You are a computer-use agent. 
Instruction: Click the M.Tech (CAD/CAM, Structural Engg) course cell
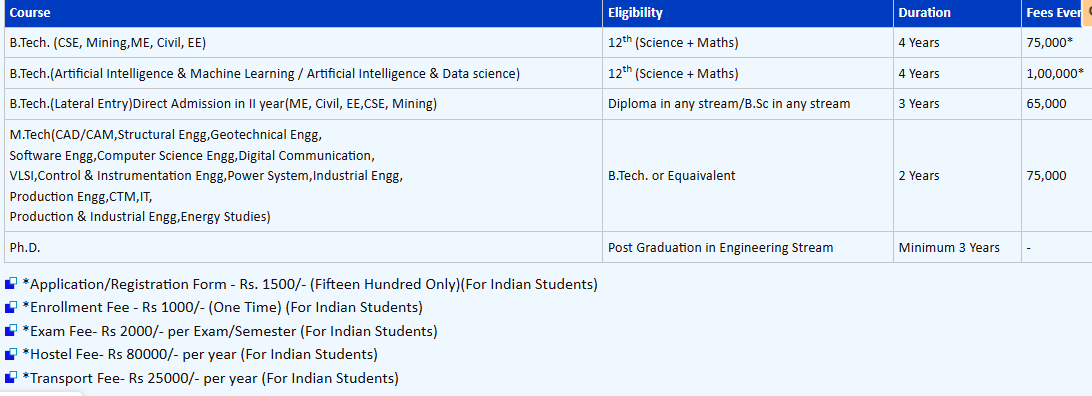coord(304,175)
